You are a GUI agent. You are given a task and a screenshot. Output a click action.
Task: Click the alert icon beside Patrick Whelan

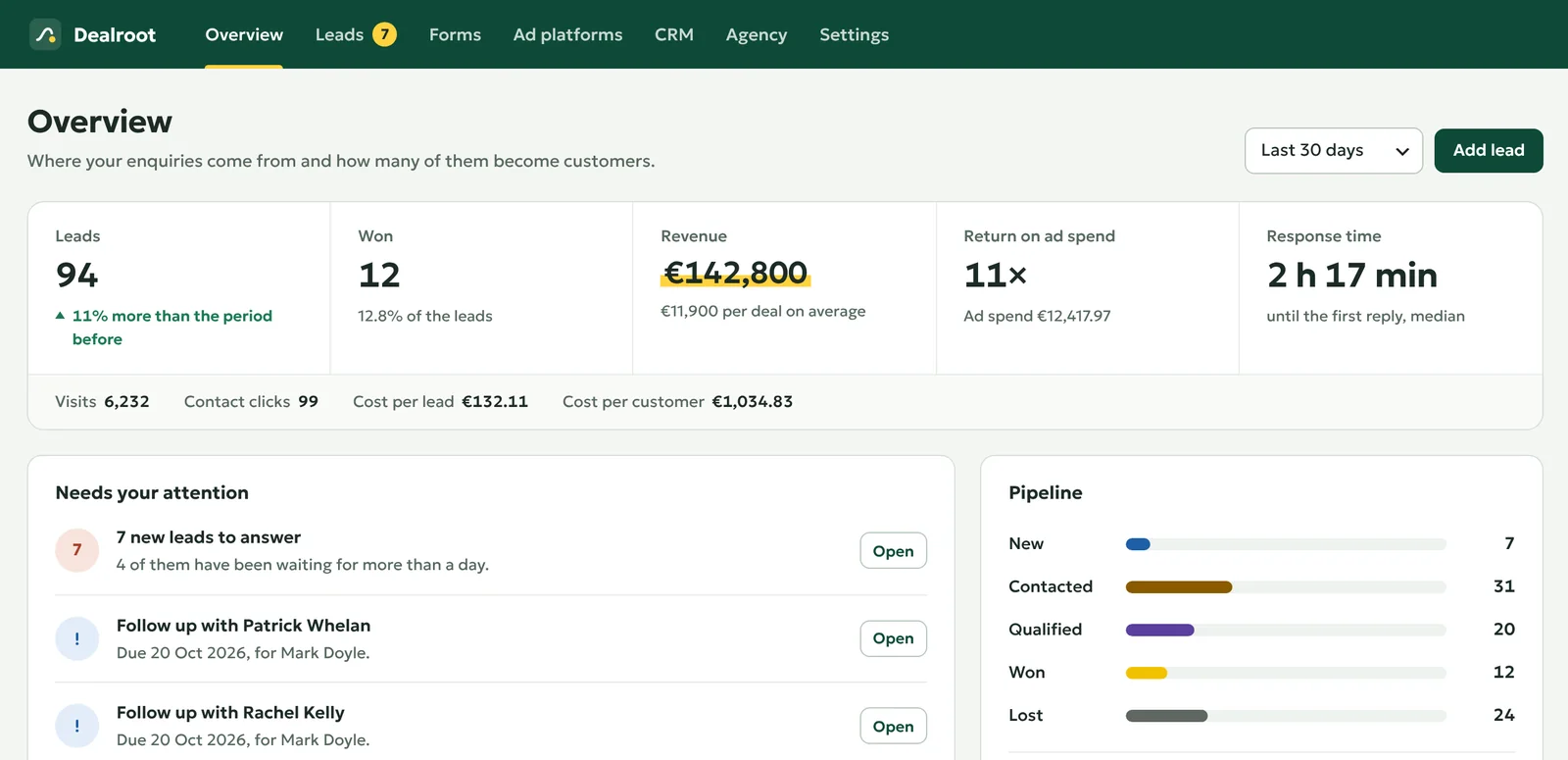(77, 638)
